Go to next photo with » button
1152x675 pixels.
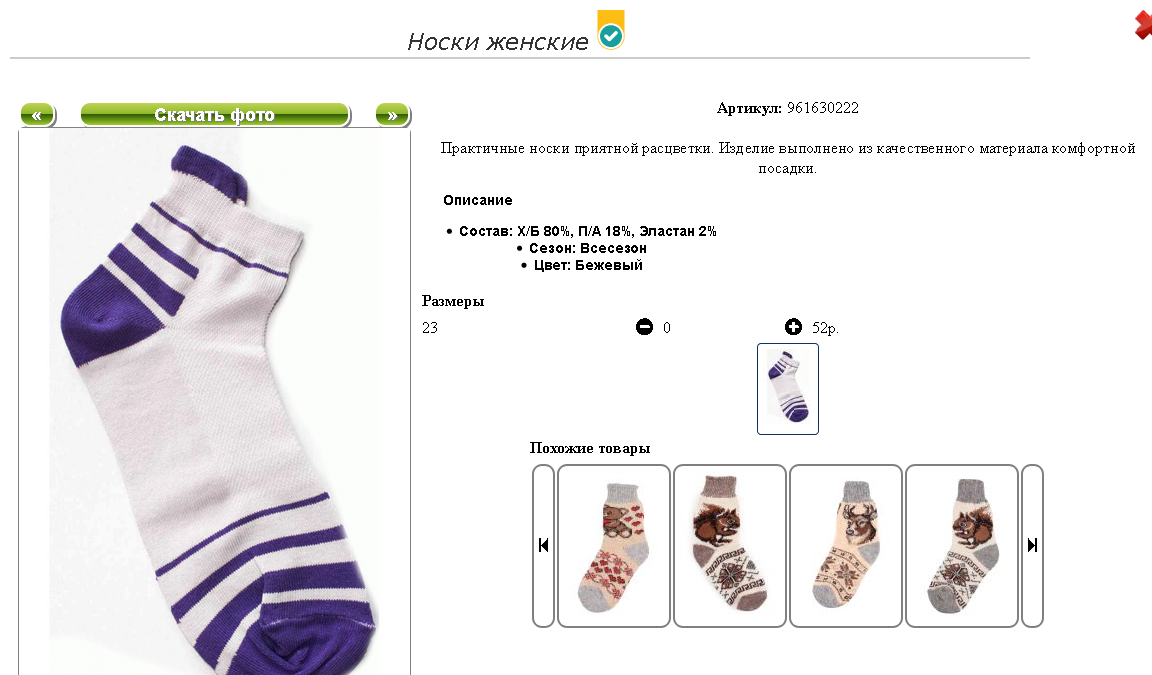click(x=393, y=115)
